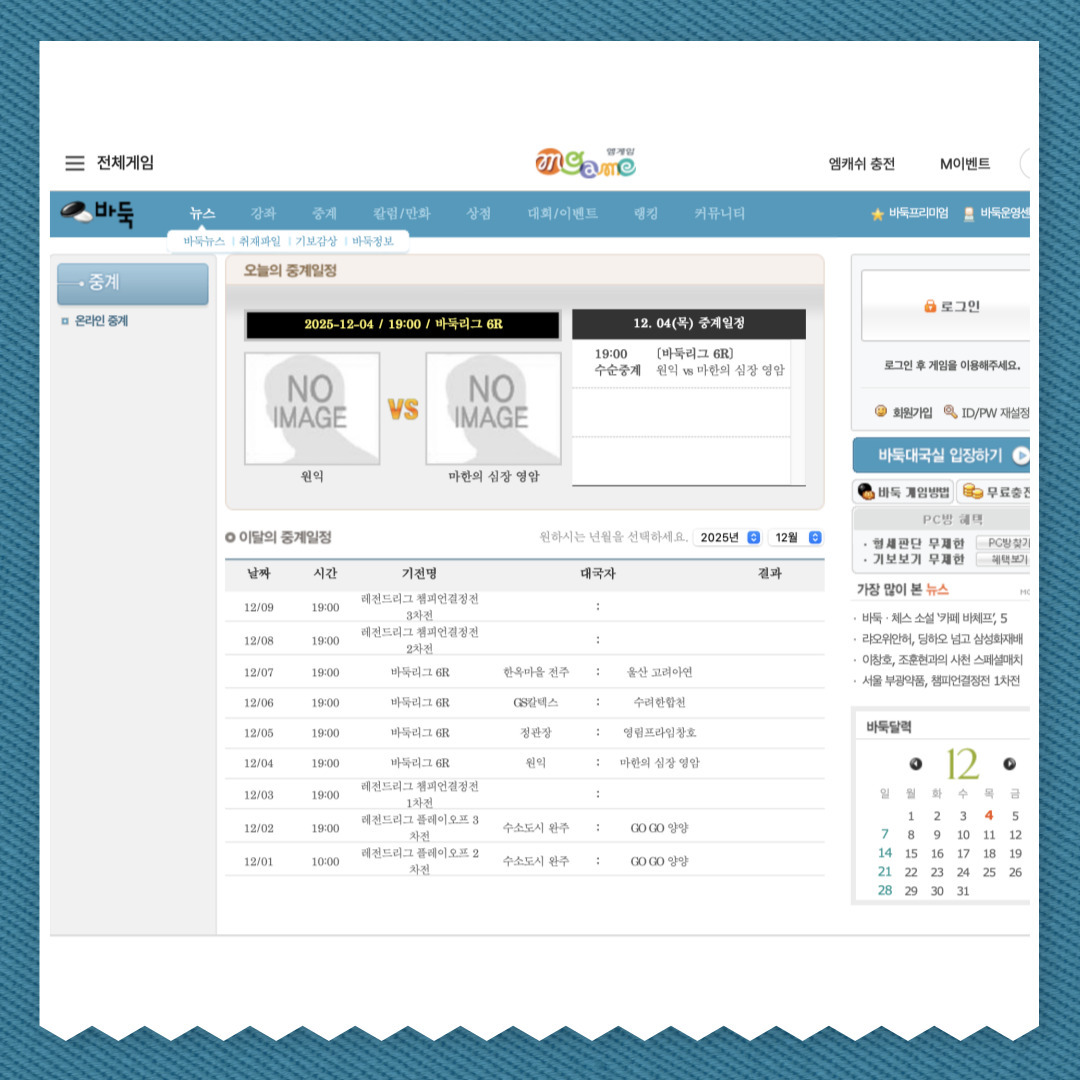Open the 대회/이벤트 menu tab
This screenshot has height=1080, width=1080.
tap(563, 214)
